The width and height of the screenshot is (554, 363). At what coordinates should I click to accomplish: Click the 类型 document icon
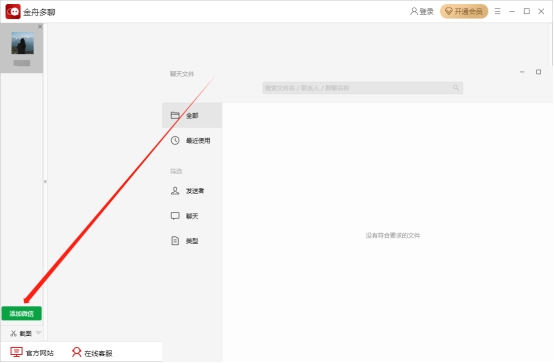(175, 241)
